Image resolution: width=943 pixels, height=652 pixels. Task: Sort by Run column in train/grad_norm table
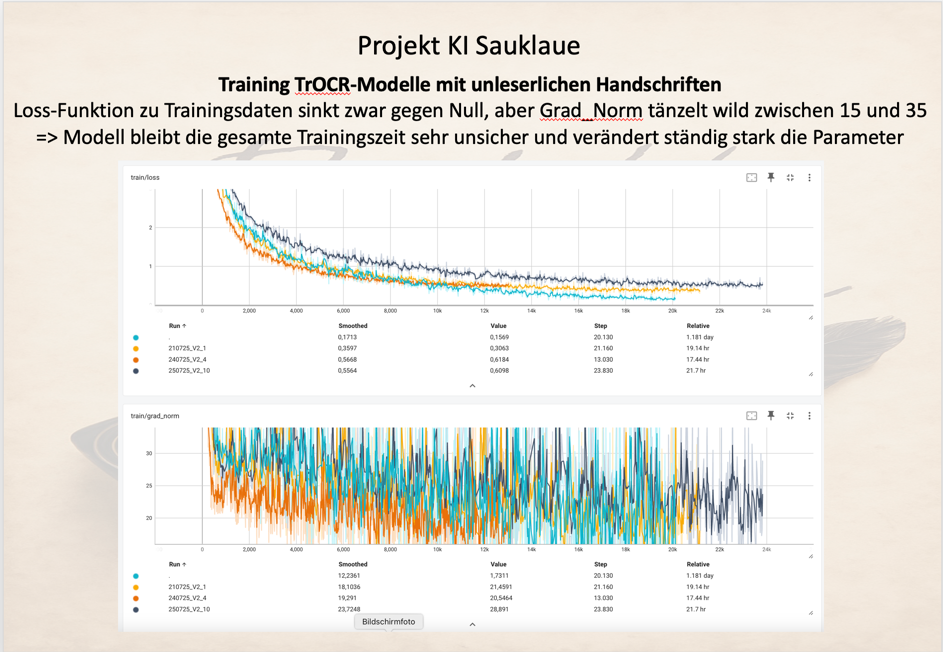[x=177, y=564]
